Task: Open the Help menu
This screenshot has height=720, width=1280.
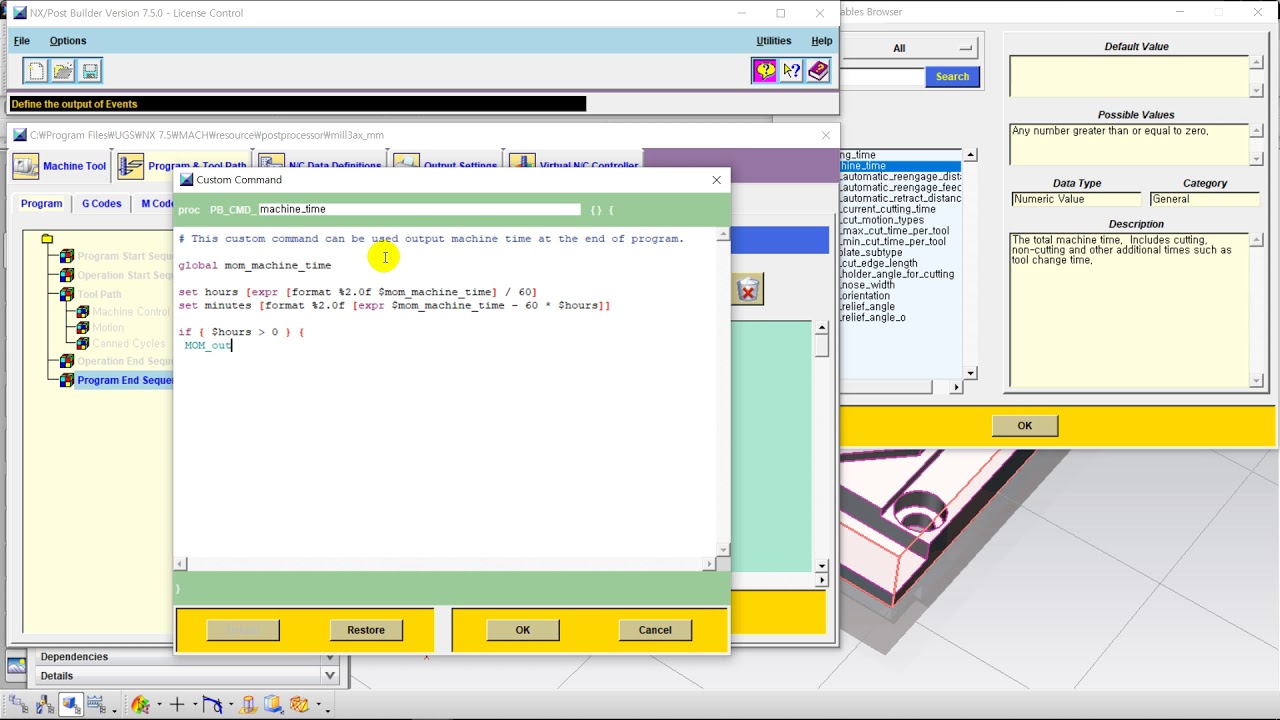Action: coord(822,41)
